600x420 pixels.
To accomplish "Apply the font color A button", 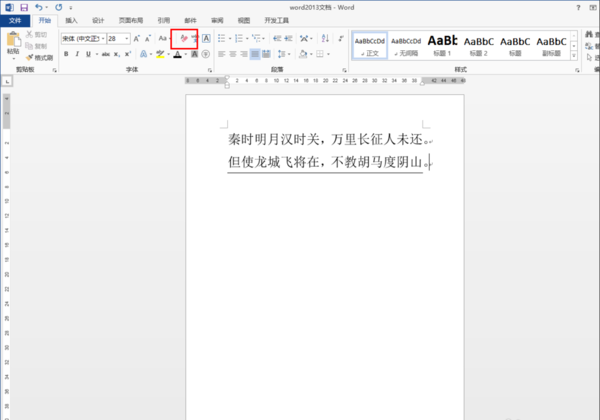I will (178, 54).
